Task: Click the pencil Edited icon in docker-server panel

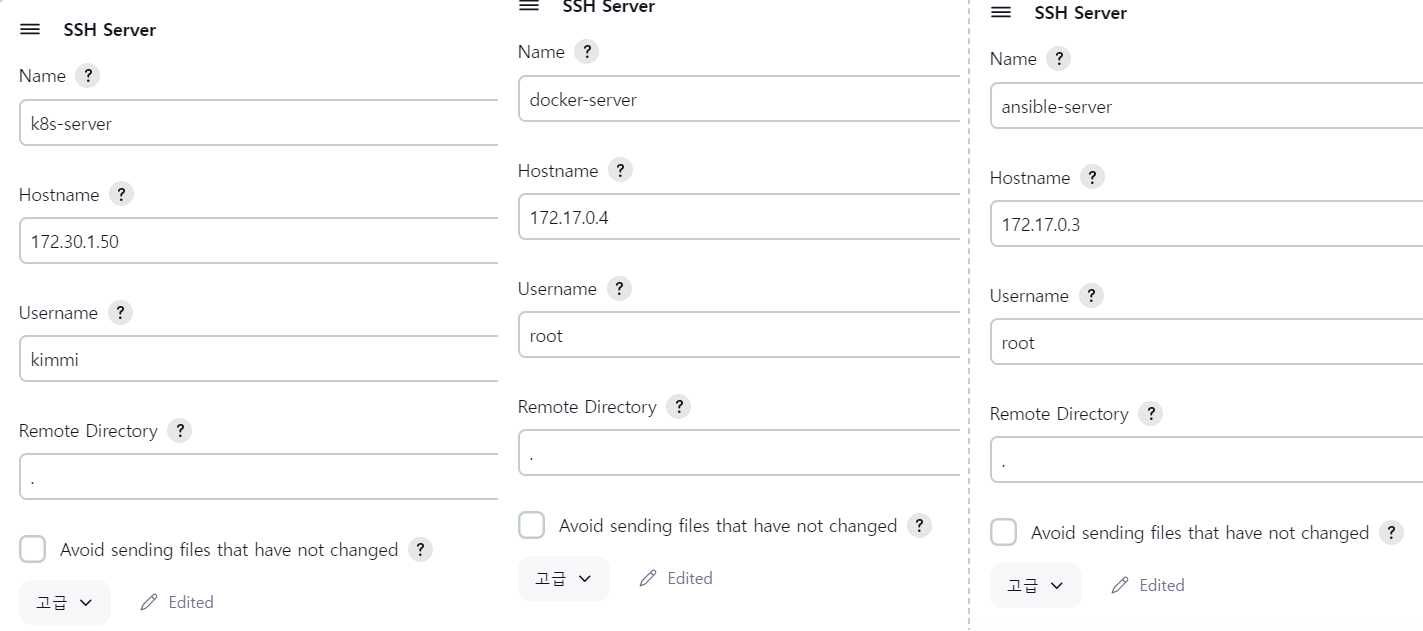Action: point(648,578)
